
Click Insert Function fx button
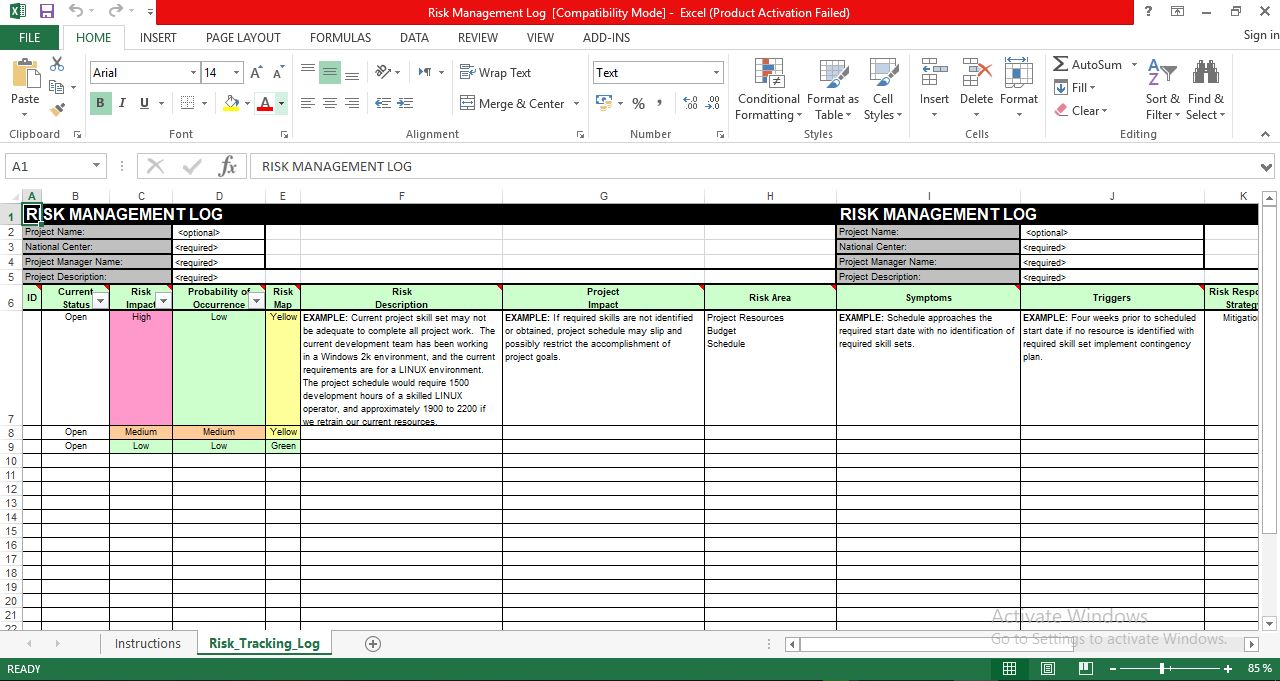pos(227,166)
